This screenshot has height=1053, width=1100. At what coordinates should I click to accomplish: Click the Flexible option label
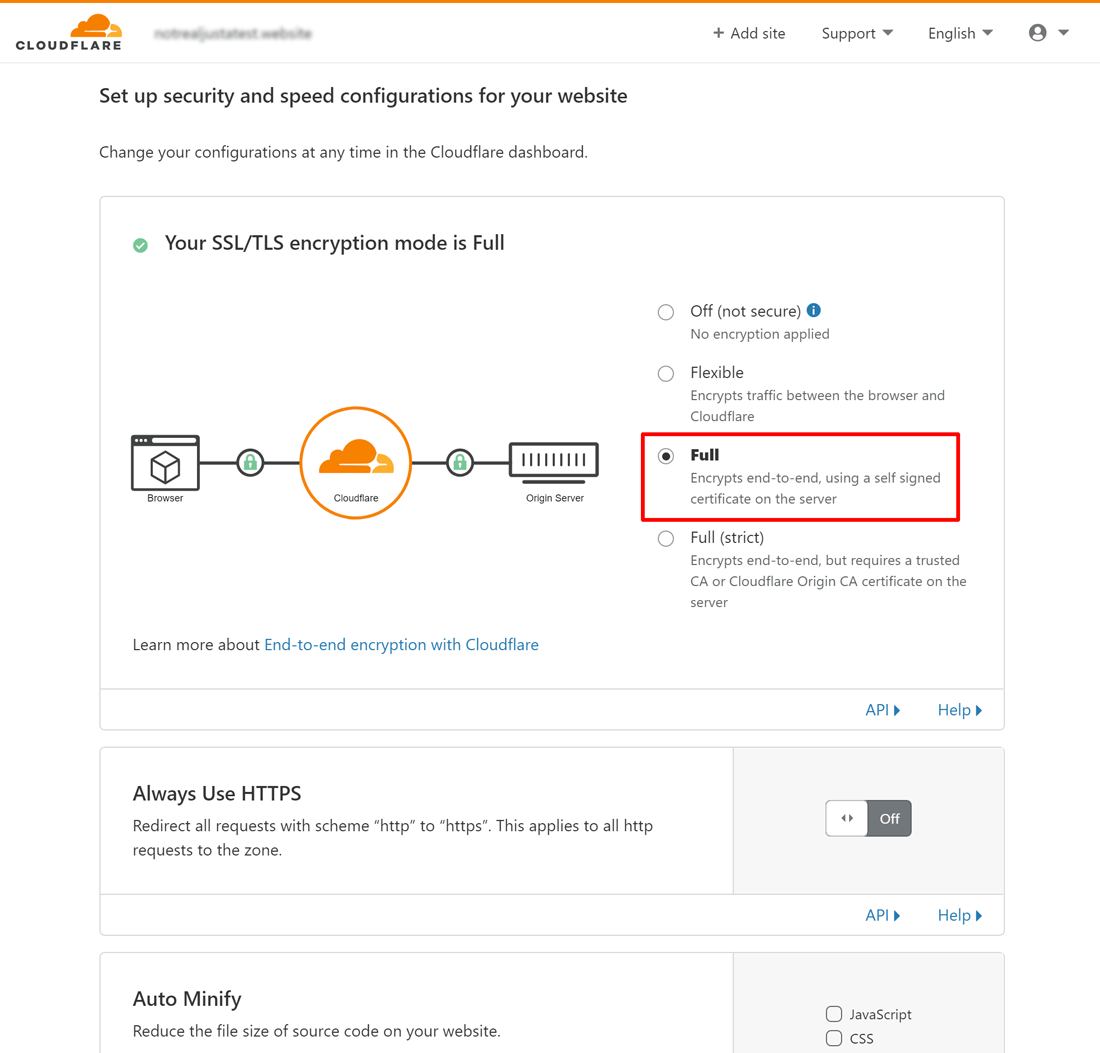(717, 373)
